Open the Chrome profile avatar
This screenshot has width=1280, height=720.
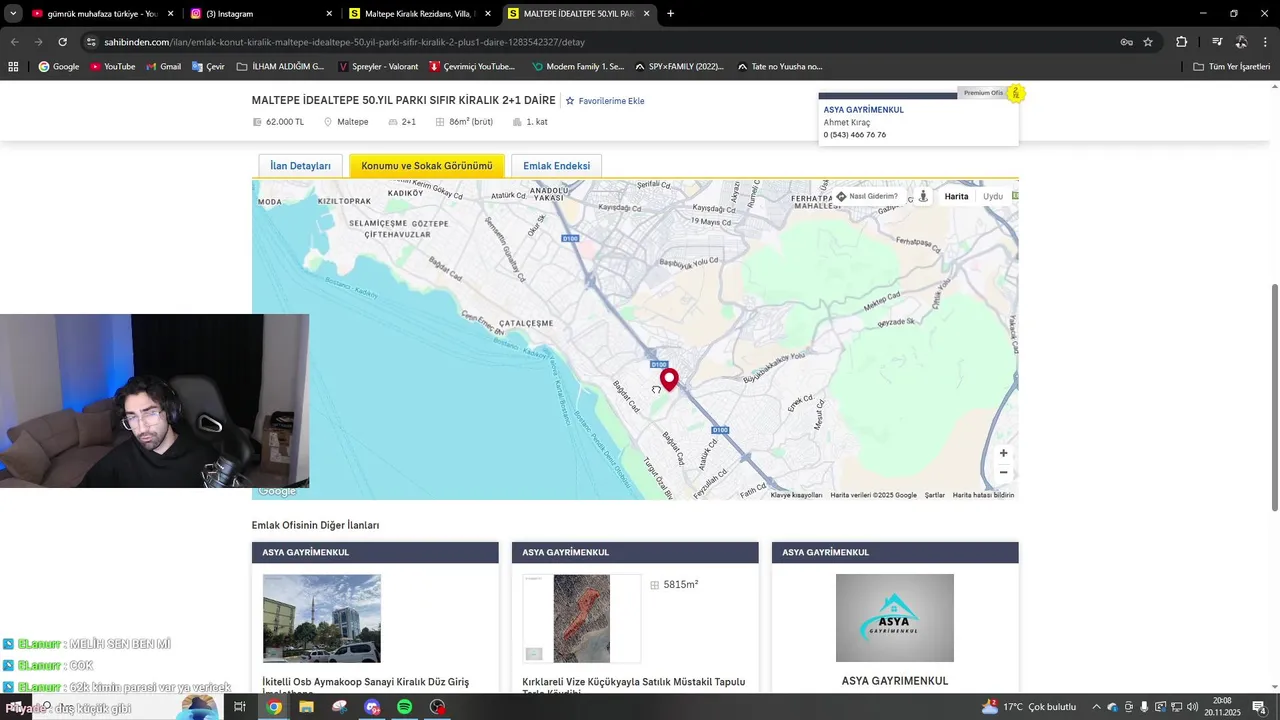[x=1241, y=42]
